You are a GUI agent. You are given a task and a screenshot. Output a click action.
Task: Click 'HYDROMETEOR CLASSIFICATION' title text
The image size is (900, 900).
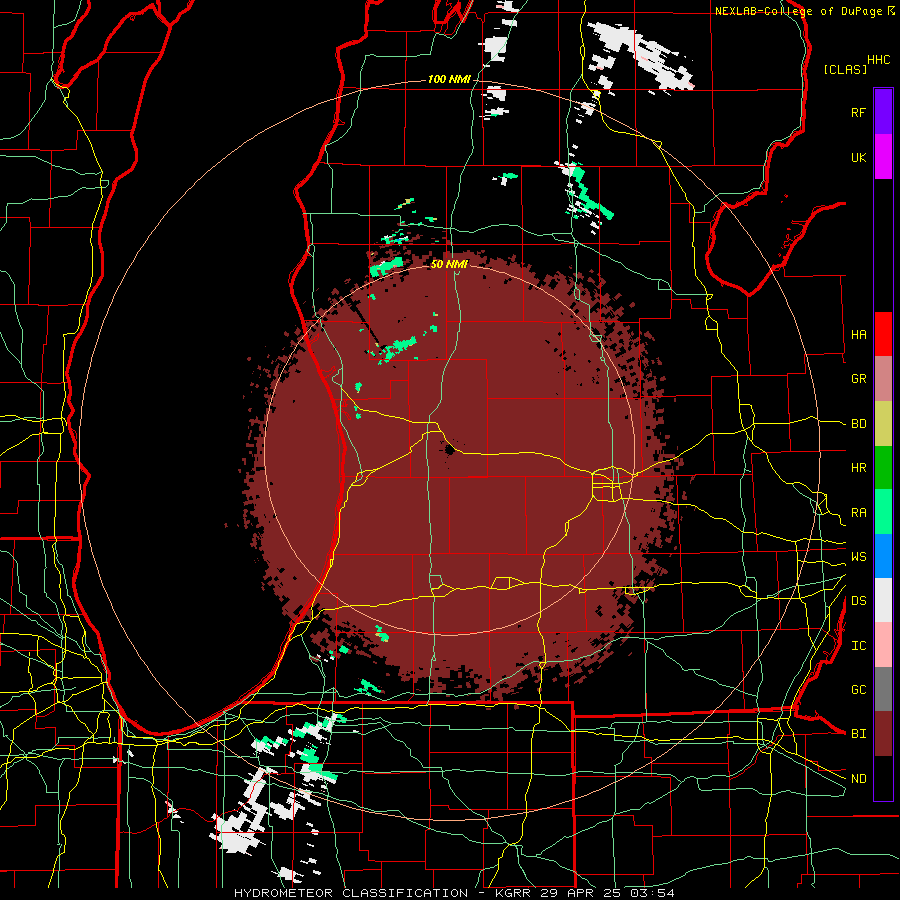click(351, 893)
